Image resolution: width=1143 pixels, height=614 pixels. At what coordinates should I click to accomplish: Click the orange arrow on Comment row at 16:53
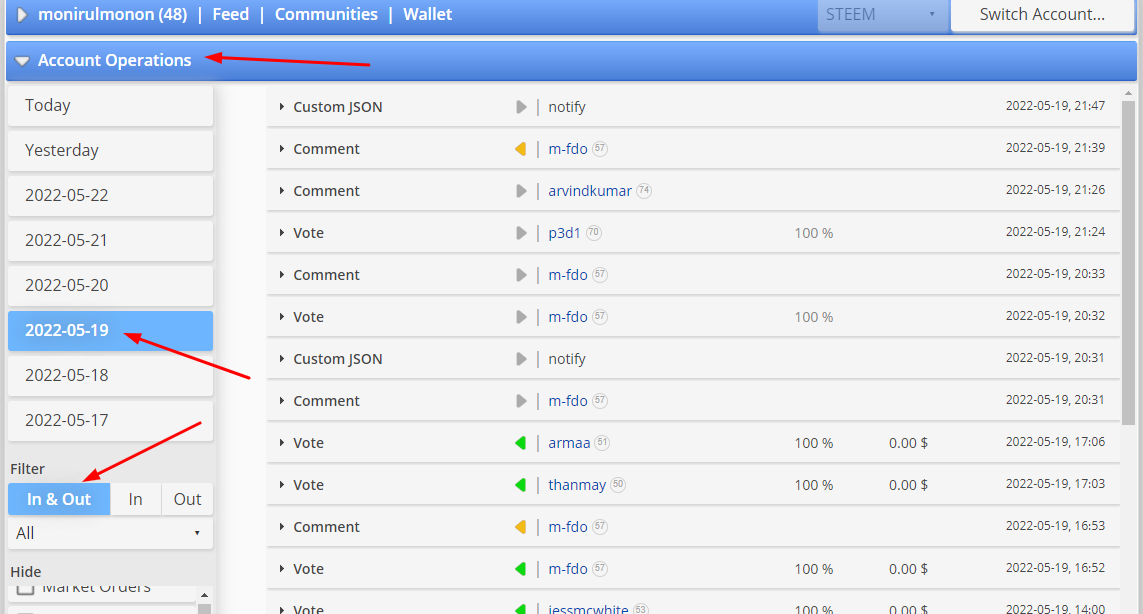pyautogui.click(x=520, y=527)
